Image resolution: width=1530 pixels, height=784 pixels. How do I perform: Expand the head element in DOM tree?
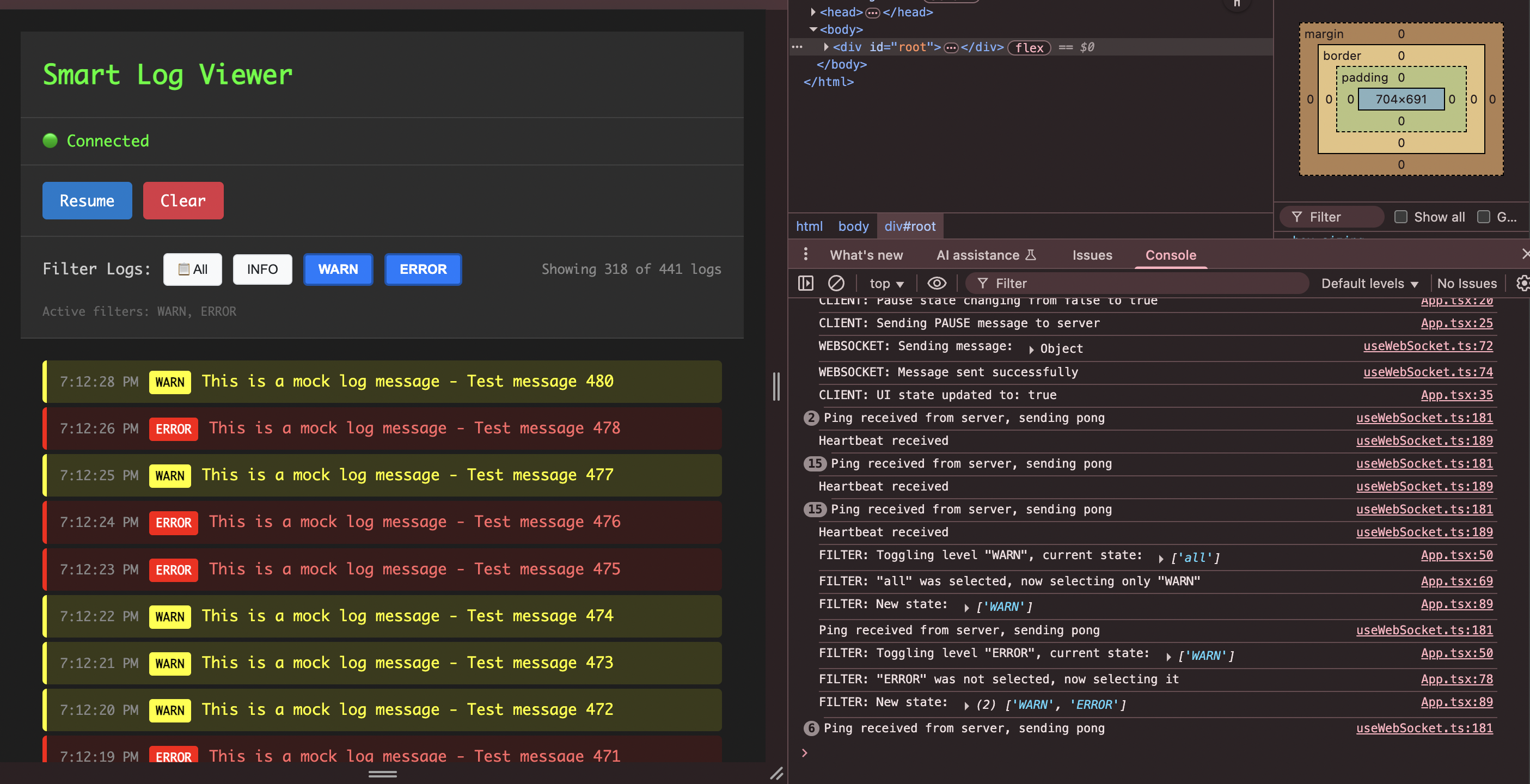813,12
